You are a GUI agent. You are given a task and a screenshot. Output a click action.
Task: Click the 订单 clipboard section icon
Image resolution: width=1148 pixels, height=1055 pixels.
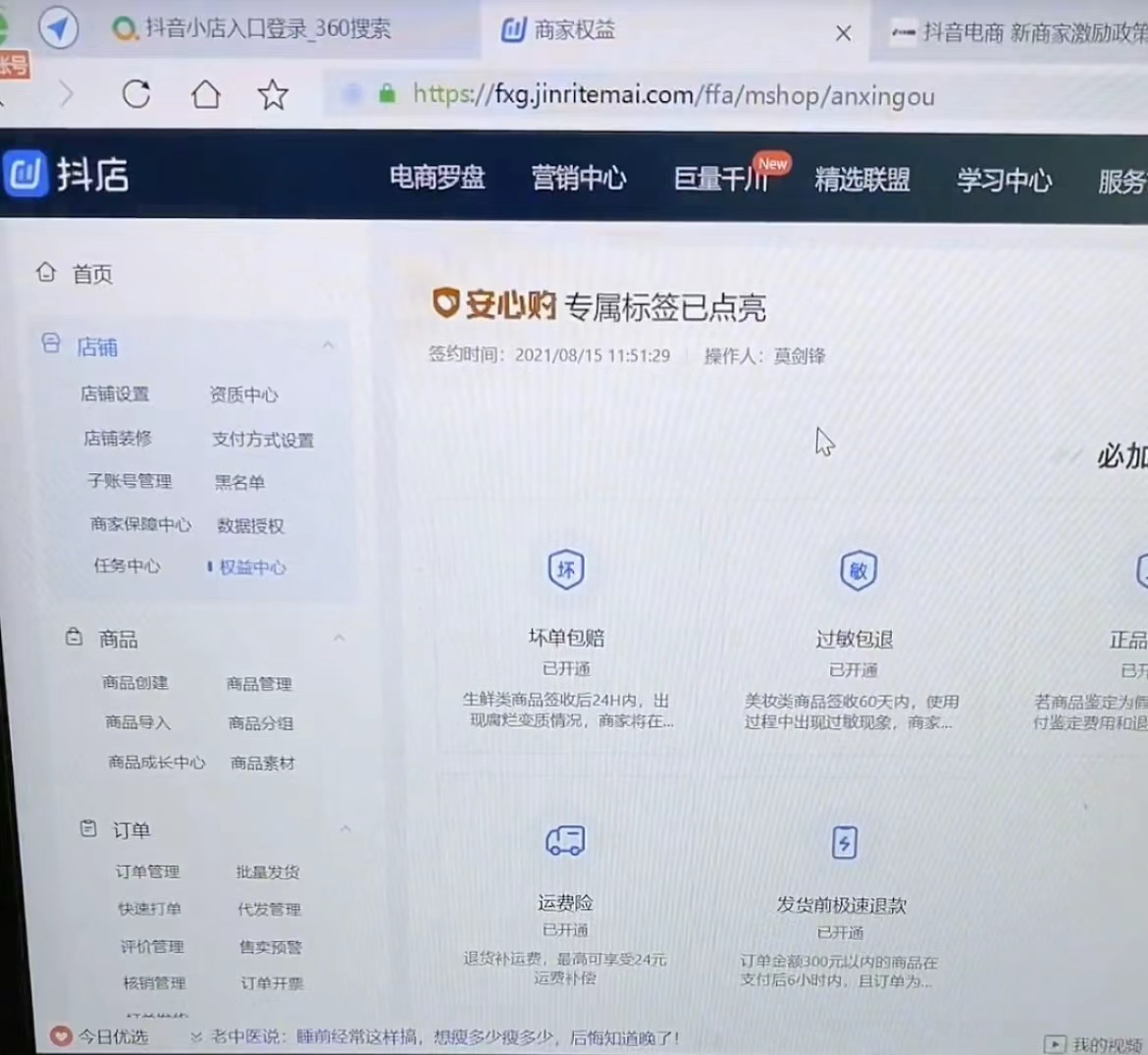click(88, 828)
